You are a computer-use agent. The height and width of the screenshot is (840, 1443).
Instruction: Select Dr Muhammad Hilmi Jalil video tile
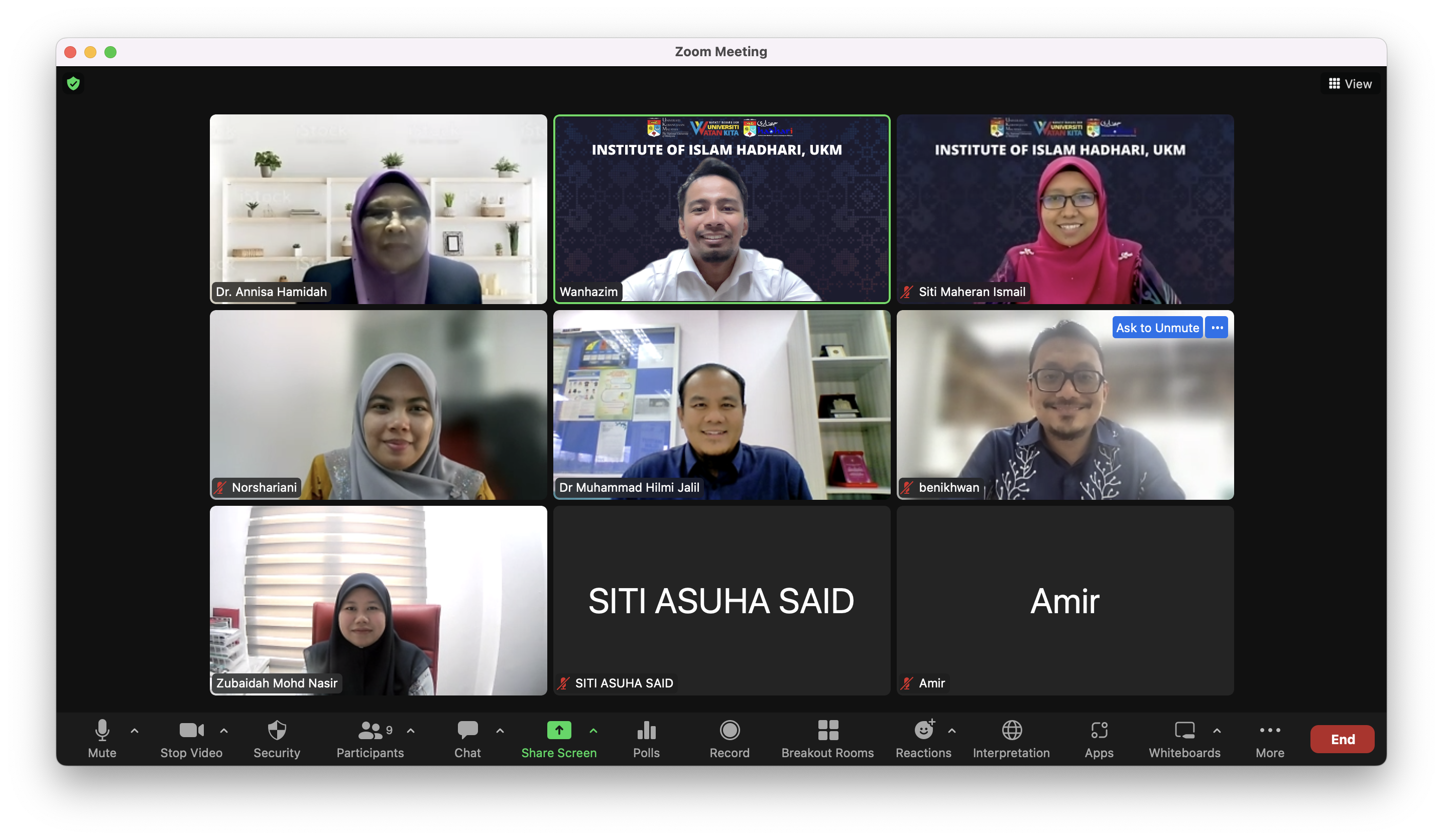(721, 404)
